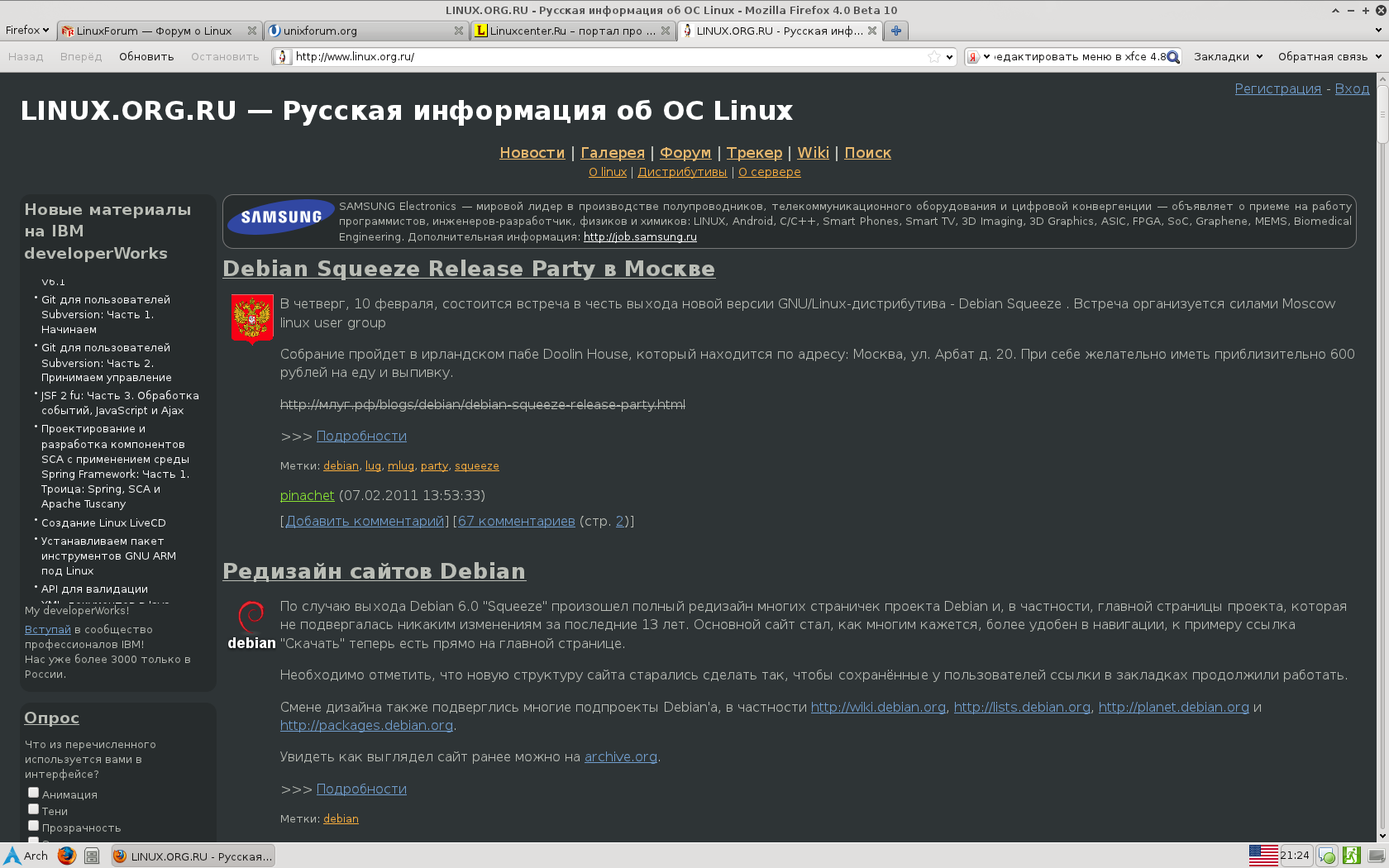
Task: Click the Russian coat of arms icon
Action: coord(252,319)
